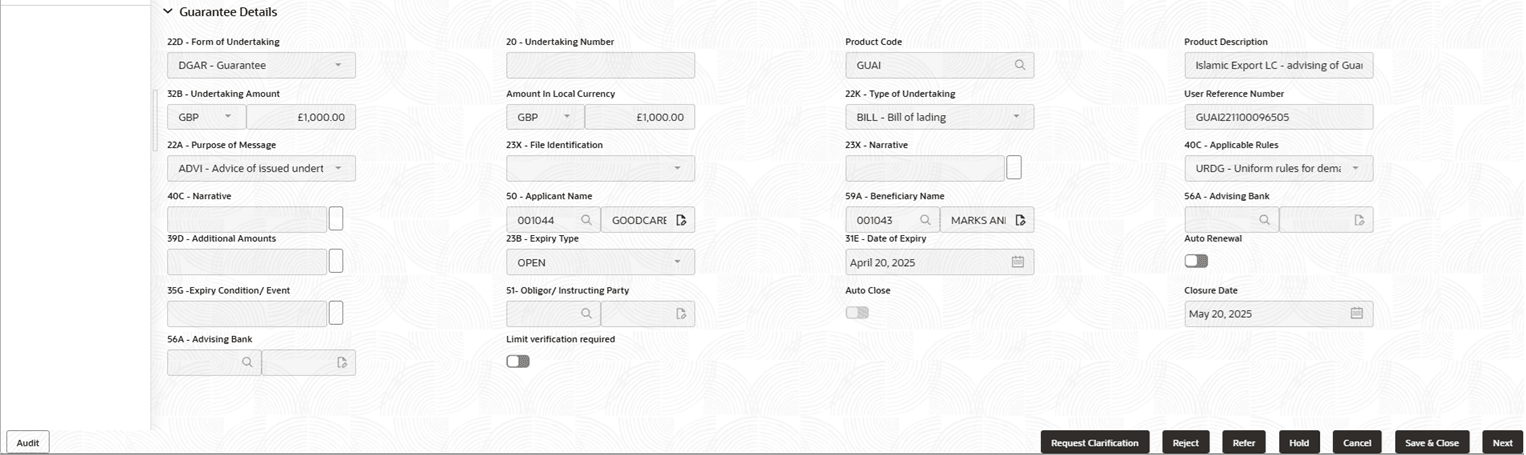Search Beneficiary ID 001043 magnifier icon
This screenshot has width=1526, height=455.
click(x=925, y=220)
